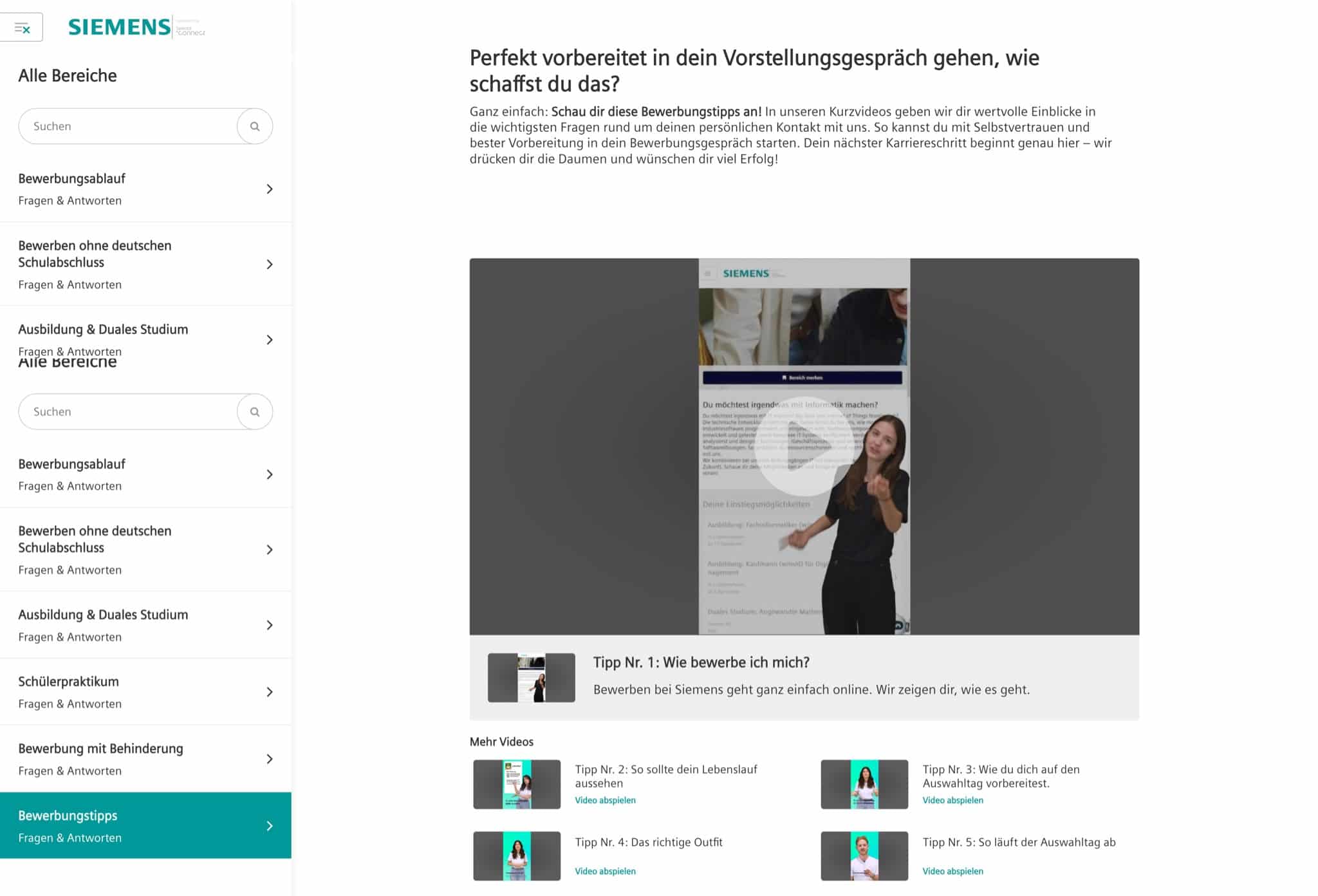Click Tipp Nr. 4 Outfit video thumbnail
Viewport: 1318px width, 896px height.
point(517,856)
